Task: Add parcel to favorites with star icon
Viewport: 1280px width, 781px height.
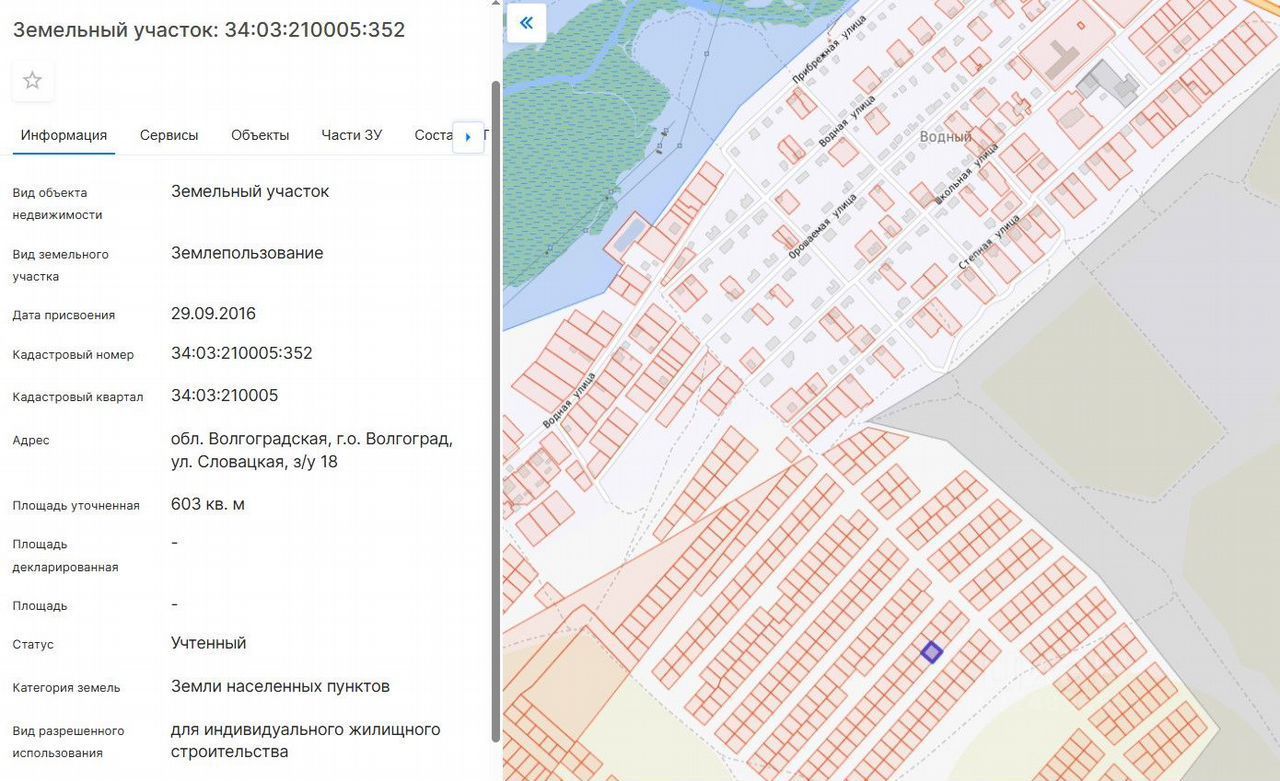Action: click(32, 81)
